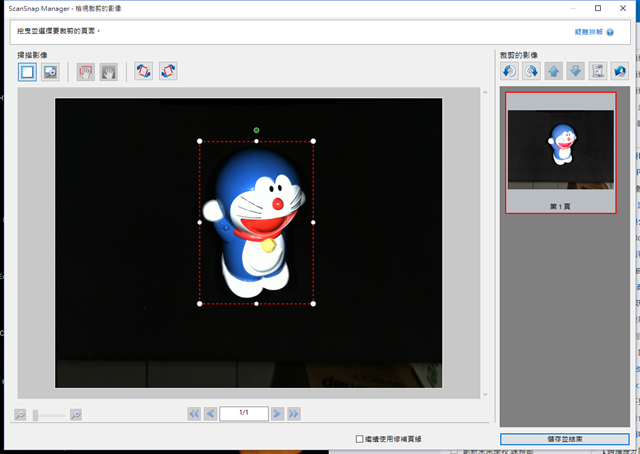Click the Save and Exit button
This screenshot has width=640, height=454.
coord(564,439)
